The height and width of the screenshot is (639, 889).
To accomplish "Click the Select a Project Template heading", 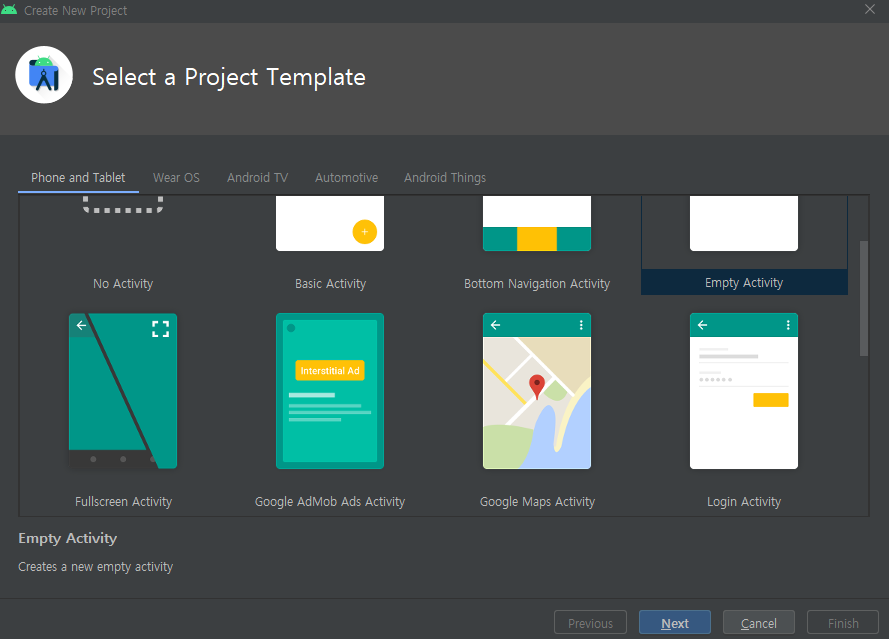I will tap(229, 77).
